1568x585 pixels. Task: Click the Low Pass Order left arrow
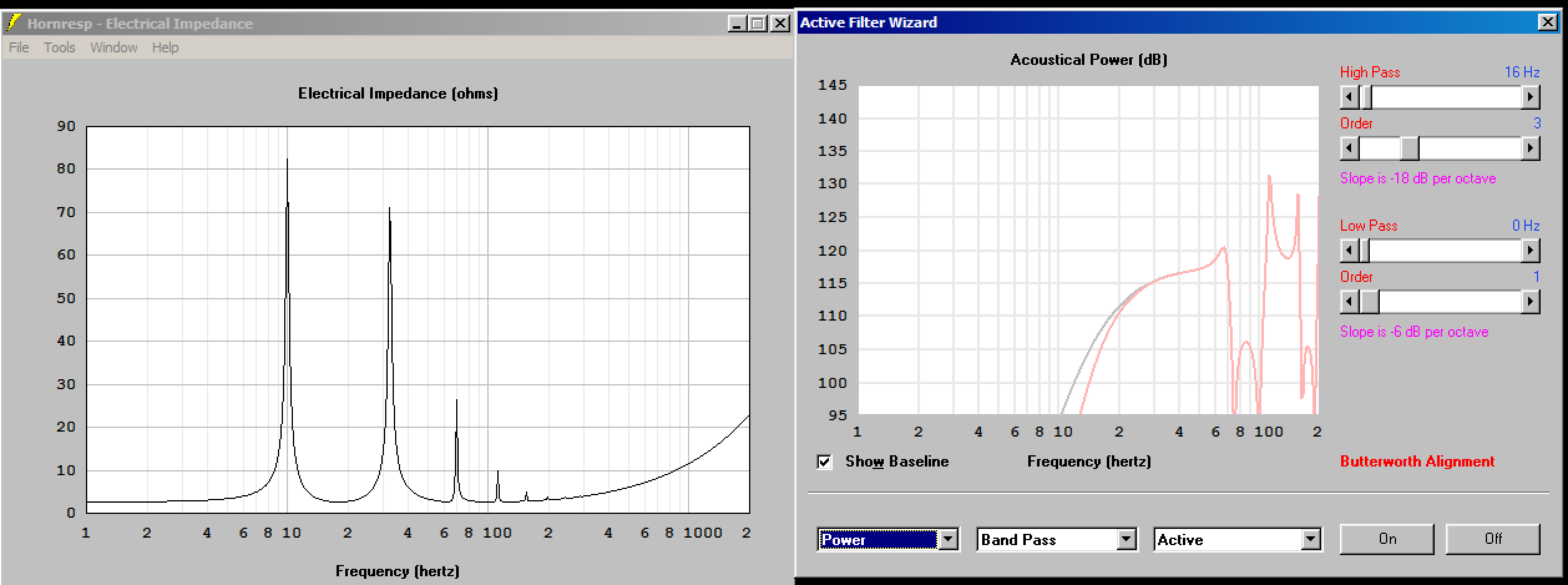[x=1349, y=302]
